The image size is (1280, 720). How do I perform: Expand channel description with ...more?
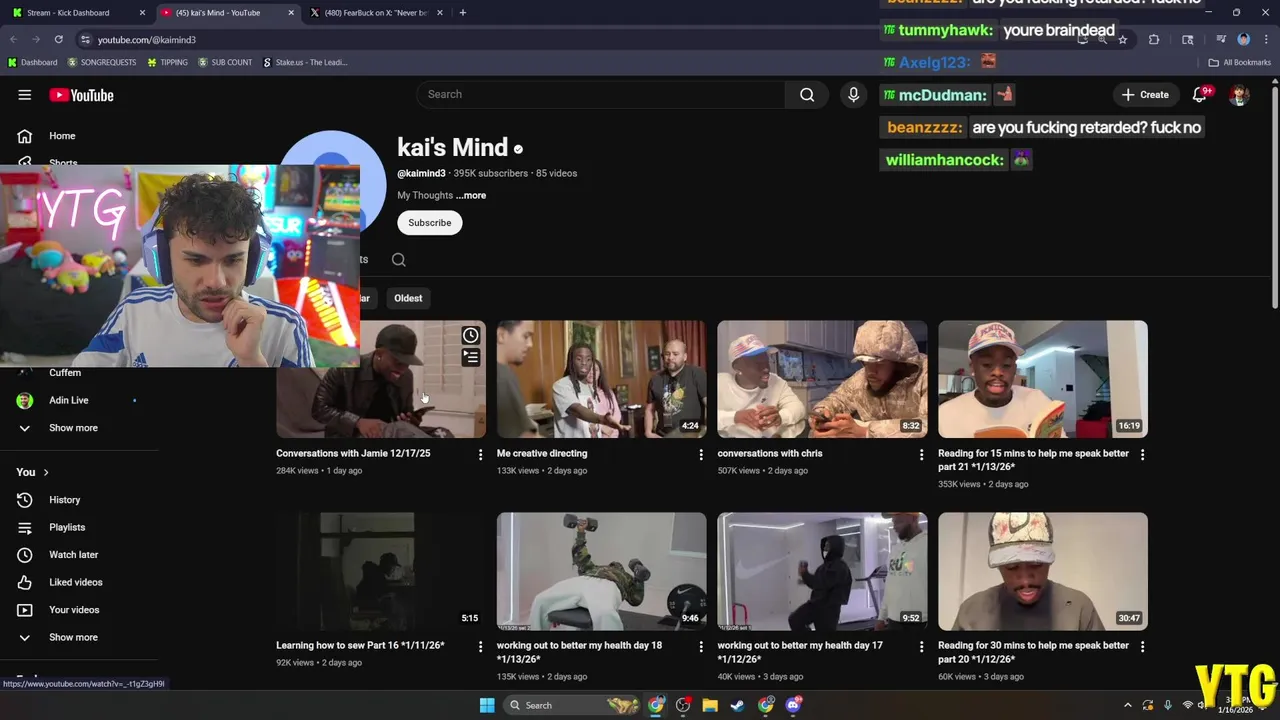point(471,196)
